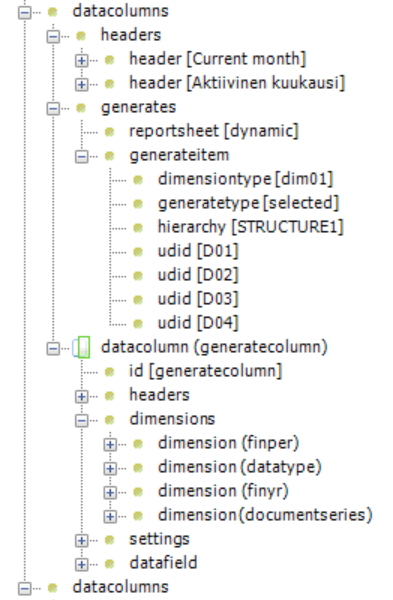Click the bullet icon beside hierarchy [STRUCTURE1]
Screen dimensions: 393x600
pyautogui.click(x=138, y=228)
